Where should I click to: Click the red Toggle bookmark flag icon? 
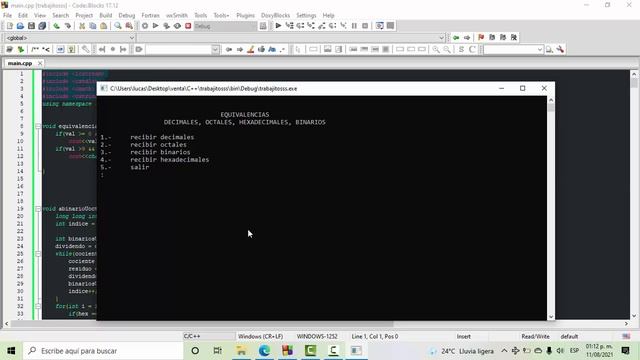click(x=481, y=38)
